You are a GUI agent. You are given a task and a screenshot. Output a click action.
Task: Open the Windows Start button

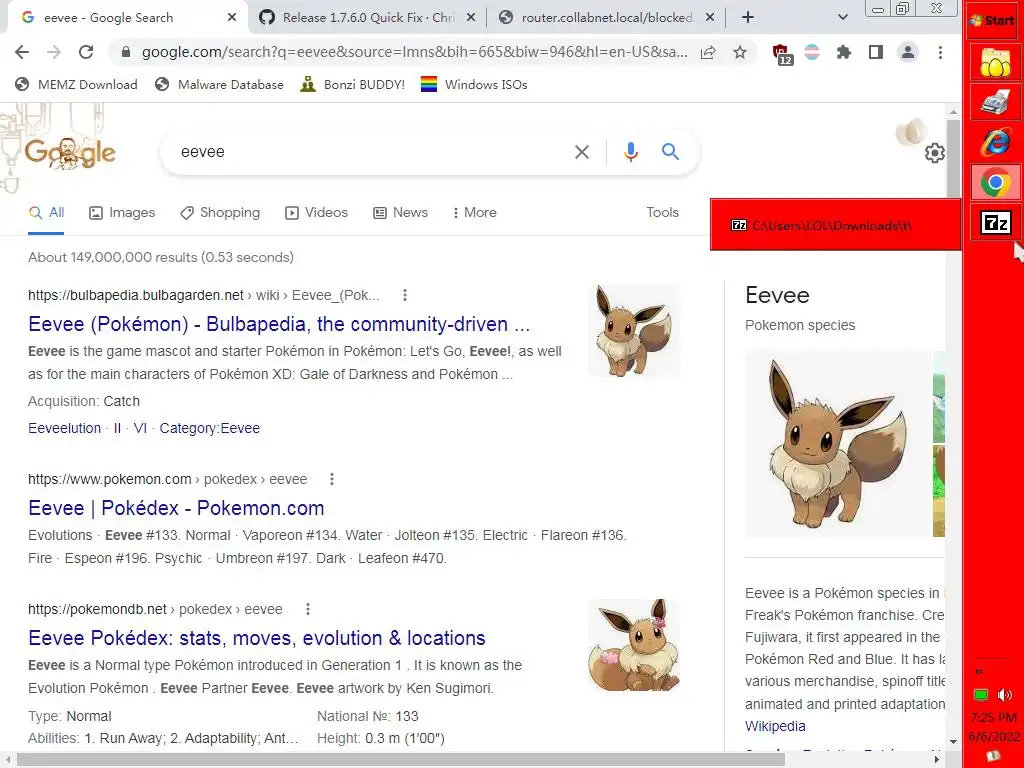[x=993, y=20]
